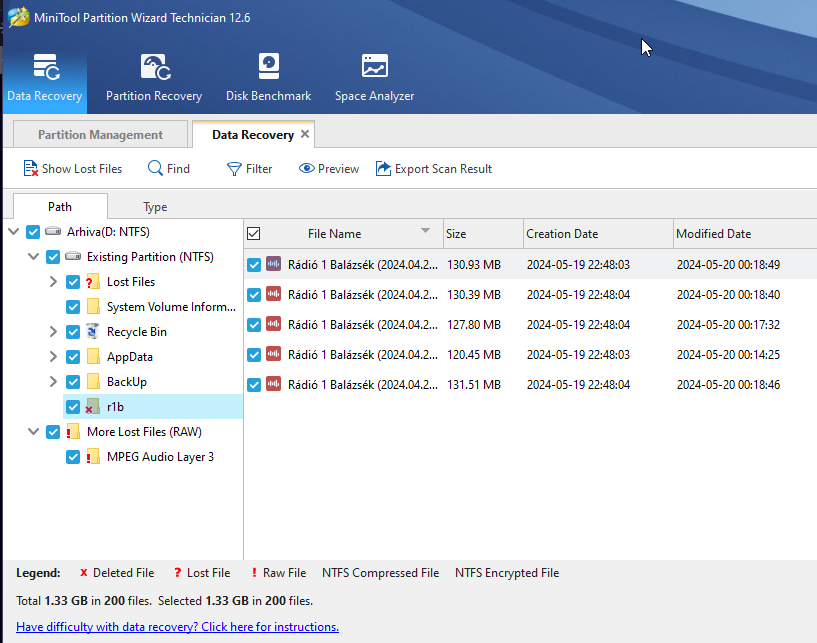Sort by the Creation Date column header
Image resolution: width=817 pixels, height=643 pixels.
point(598,233)
